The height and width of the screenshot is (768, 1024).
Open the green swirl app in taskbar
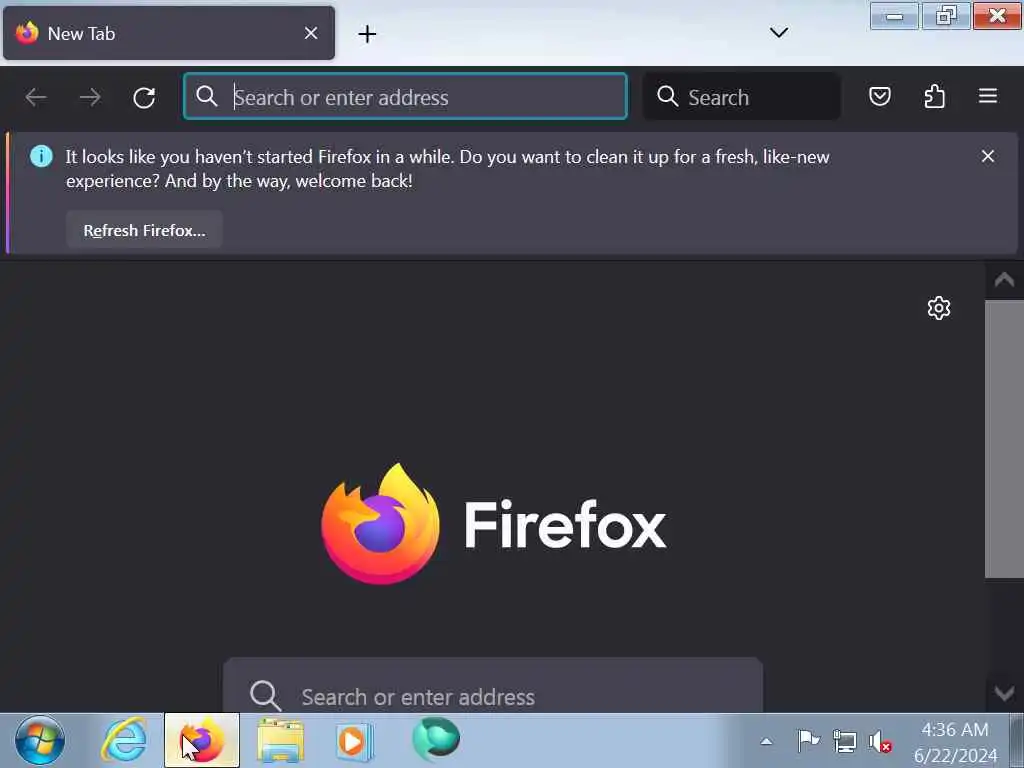tap(436, 740)
